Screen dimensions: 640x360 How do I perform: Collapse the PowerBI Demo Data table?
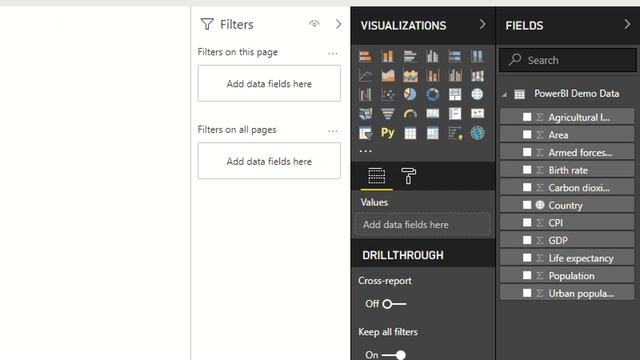click(504, 94)
